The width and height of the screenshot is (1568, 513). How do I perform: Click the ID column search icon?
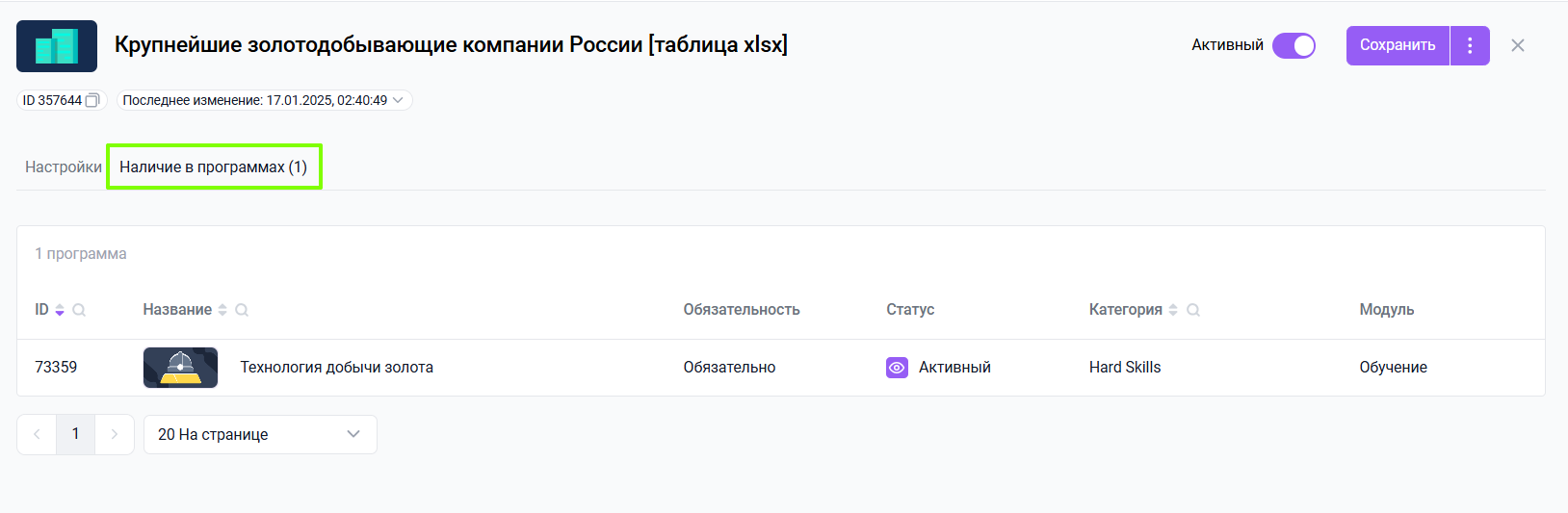point(79,310)
